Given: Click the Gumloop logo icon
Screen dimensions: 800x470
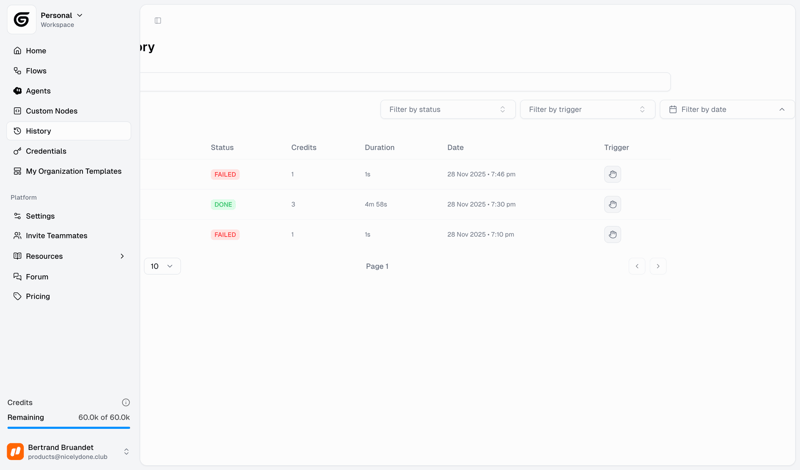Looking at the screenshot, I should pyautogui.click(x=21, y=20).
